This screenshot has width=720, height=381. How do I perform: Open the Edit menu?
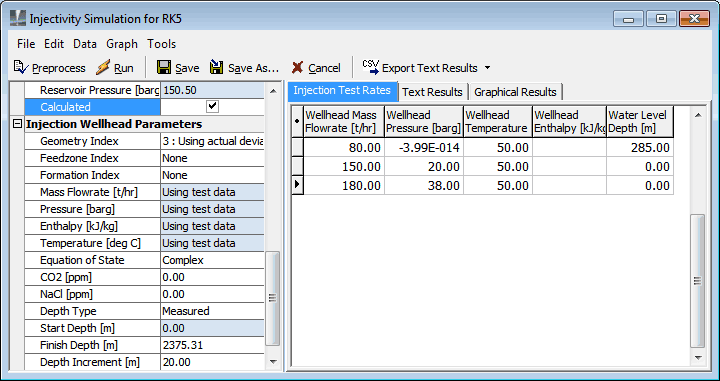click(x=54, y=44)
